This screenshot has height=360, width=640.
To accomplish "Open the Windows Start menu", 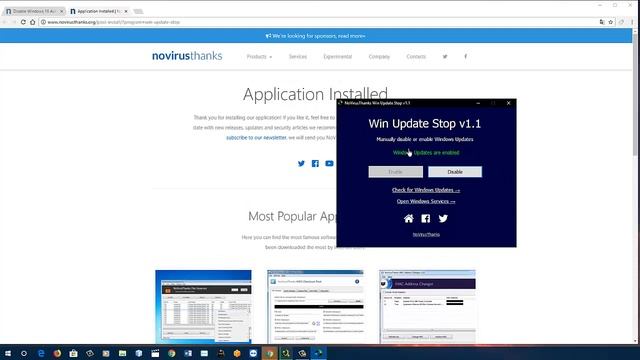I will click(x=8, y=353).
